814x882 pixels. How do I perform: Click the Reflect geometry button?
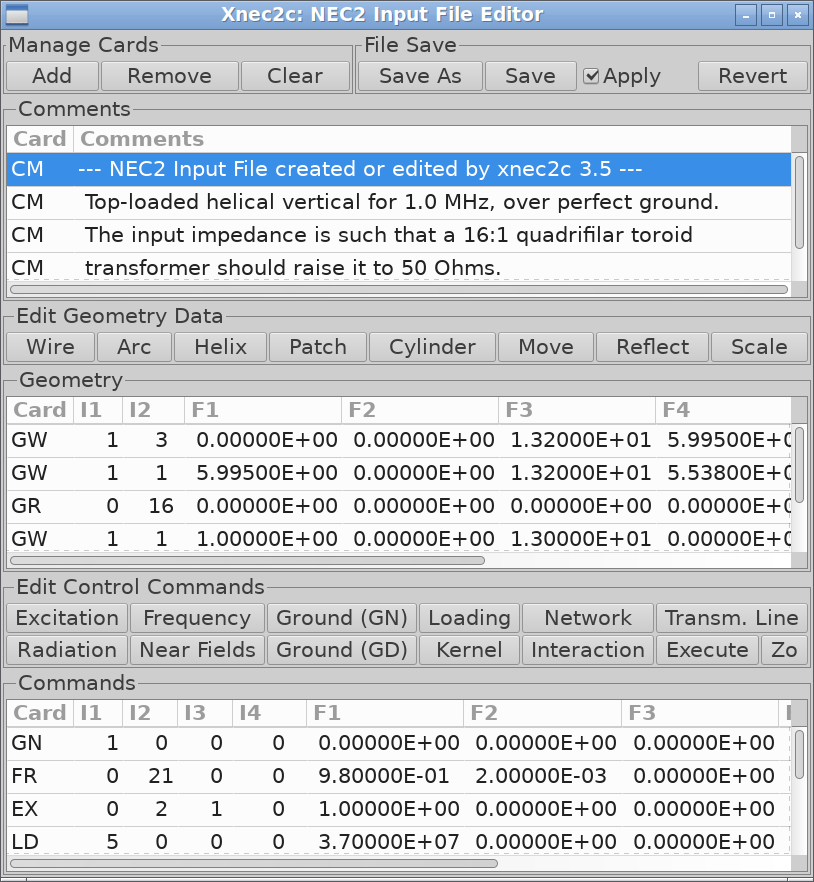click(x=653, y=346)
